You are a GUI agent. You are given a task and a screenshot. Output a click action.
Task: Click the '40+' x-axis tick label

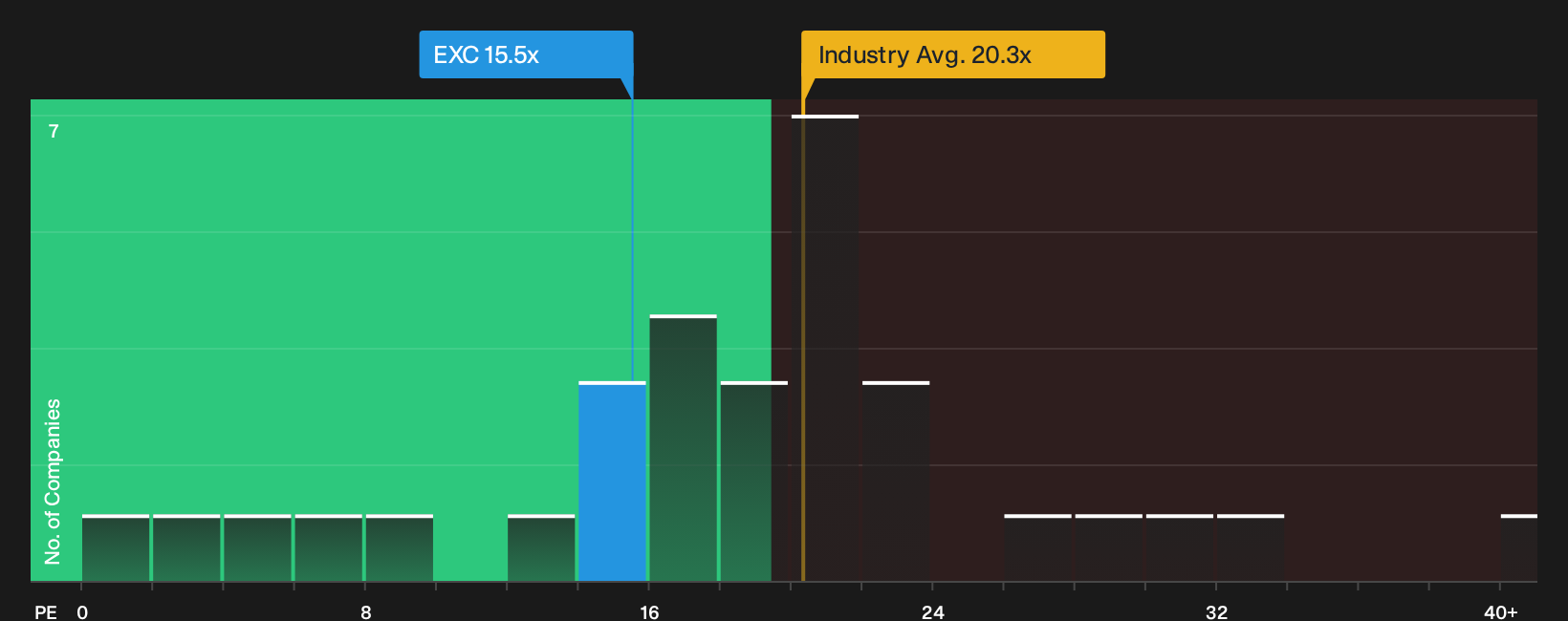1500,612
